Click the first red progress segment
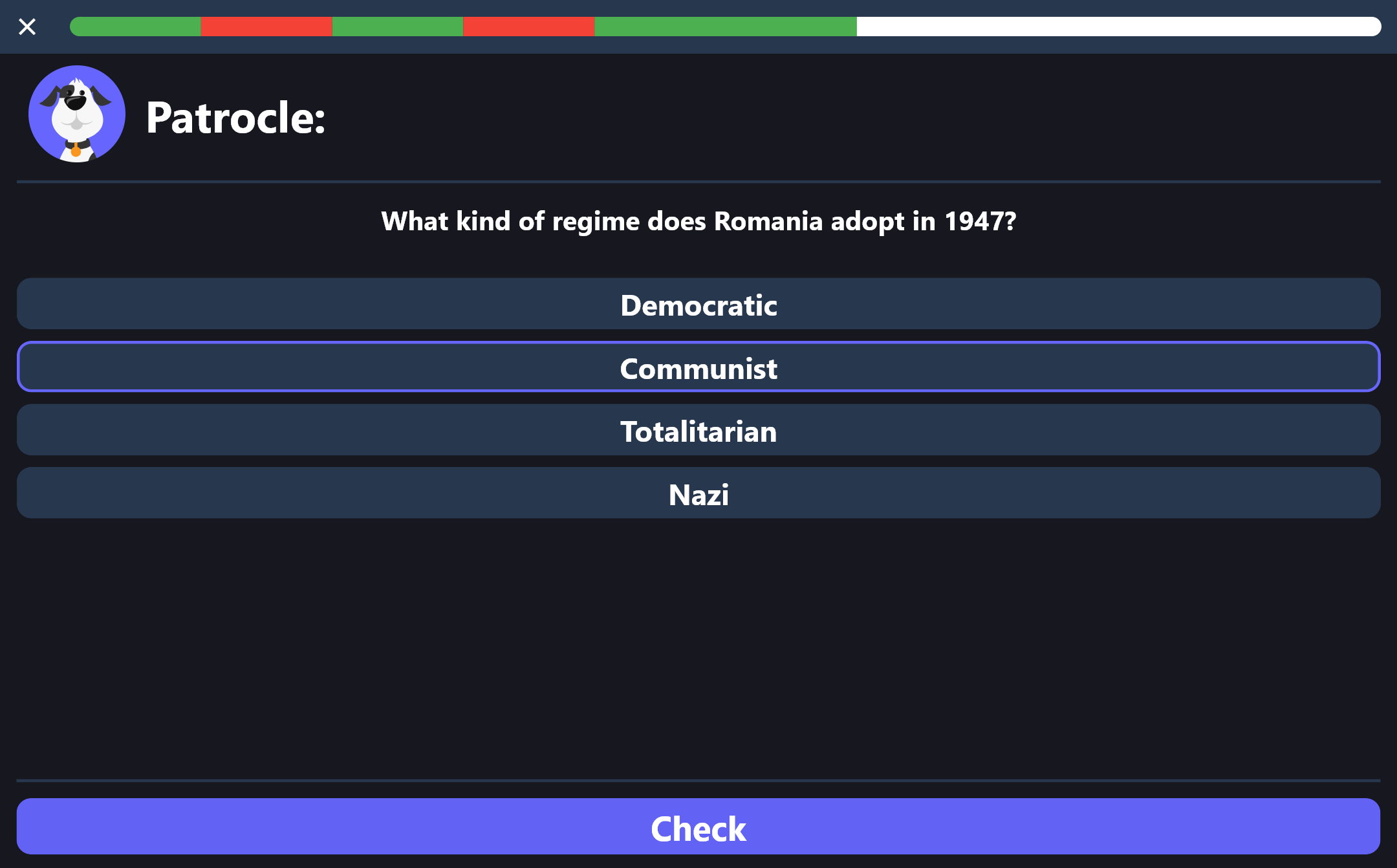The image size is (1397, 868). coord(266,27)
